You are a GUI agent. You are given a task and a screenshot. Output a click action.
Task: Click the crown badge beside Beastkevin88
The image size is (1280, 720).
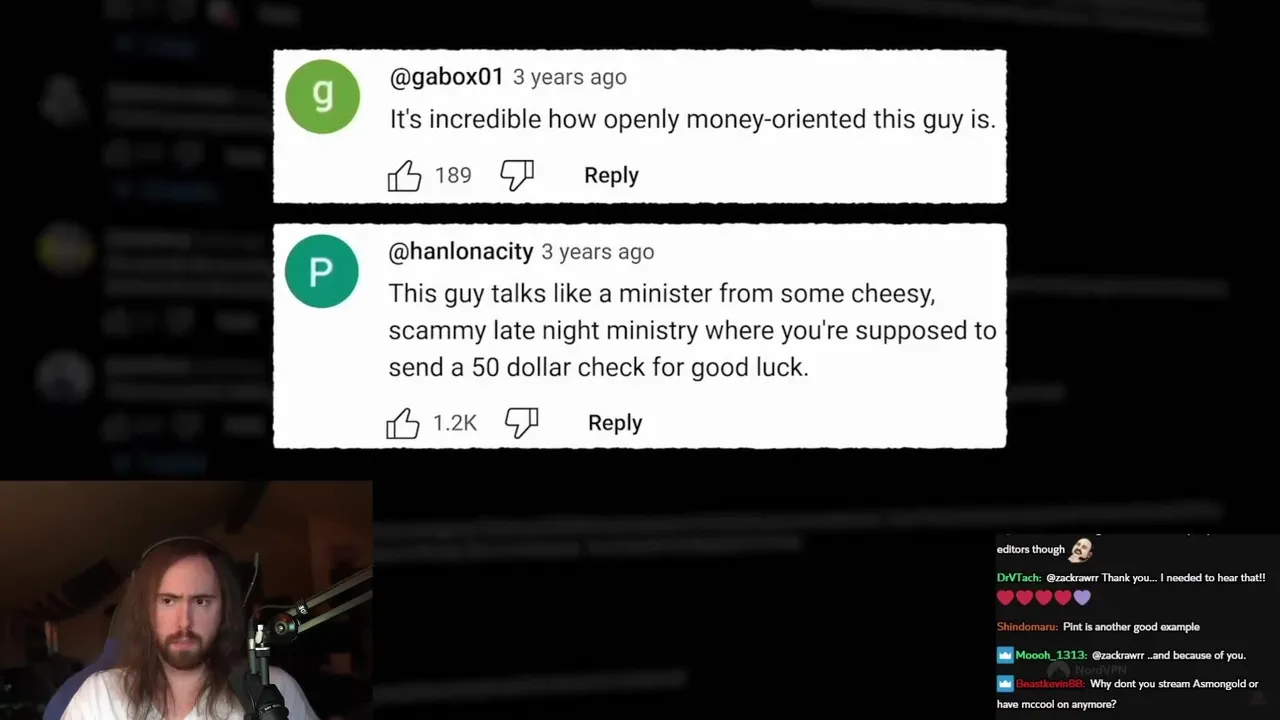(1004, 684)
